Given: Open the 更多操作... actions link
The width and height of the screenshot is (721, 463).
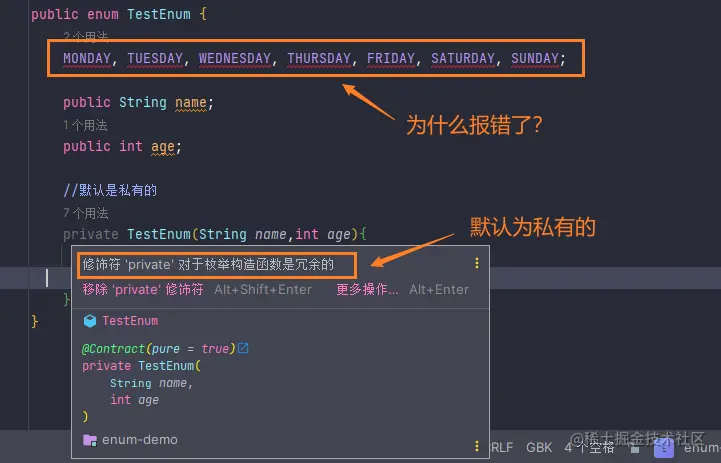Looking at the screenshot, I should point(367,290).
